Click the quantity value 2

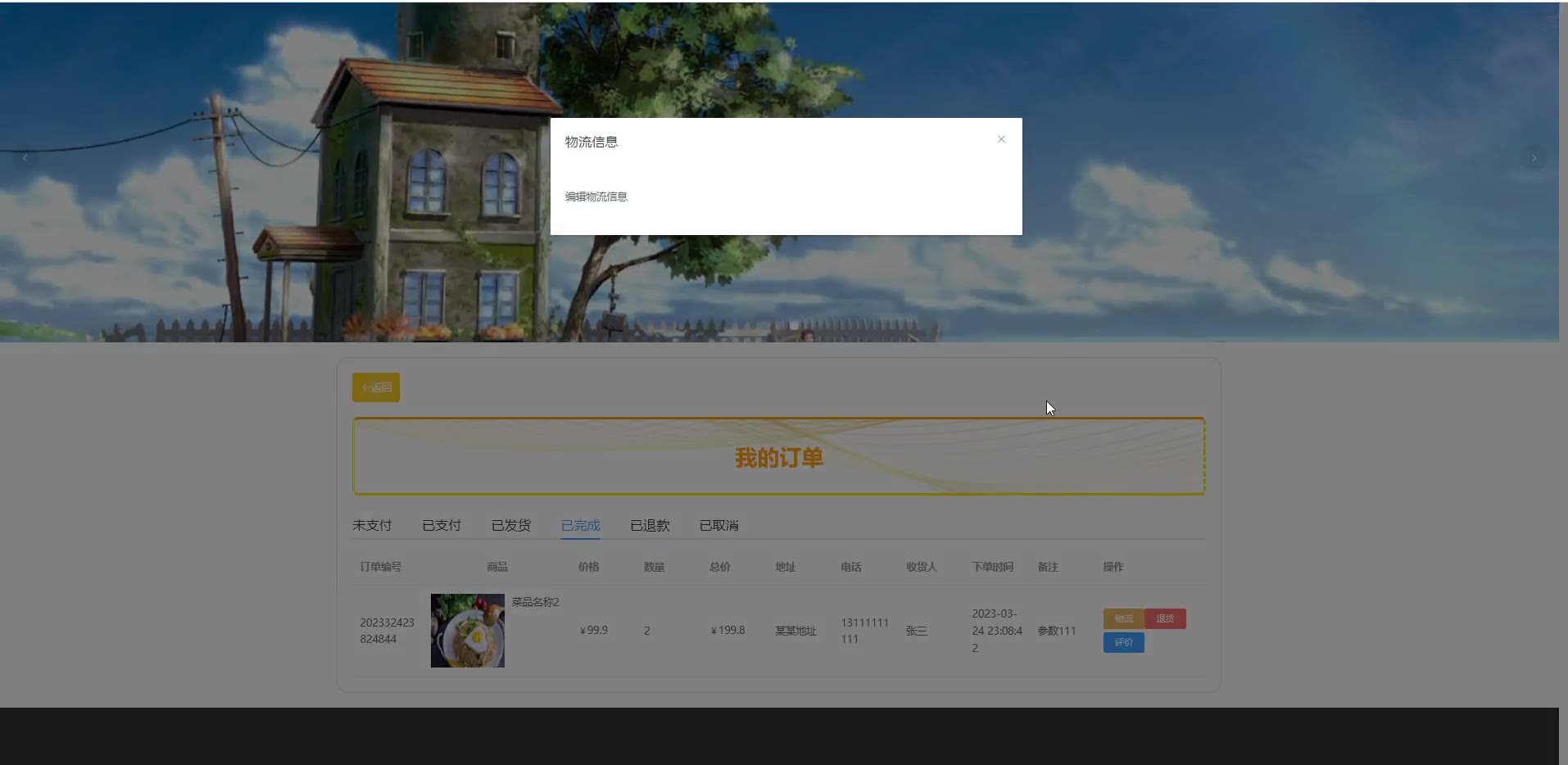(x=647, y=631)
